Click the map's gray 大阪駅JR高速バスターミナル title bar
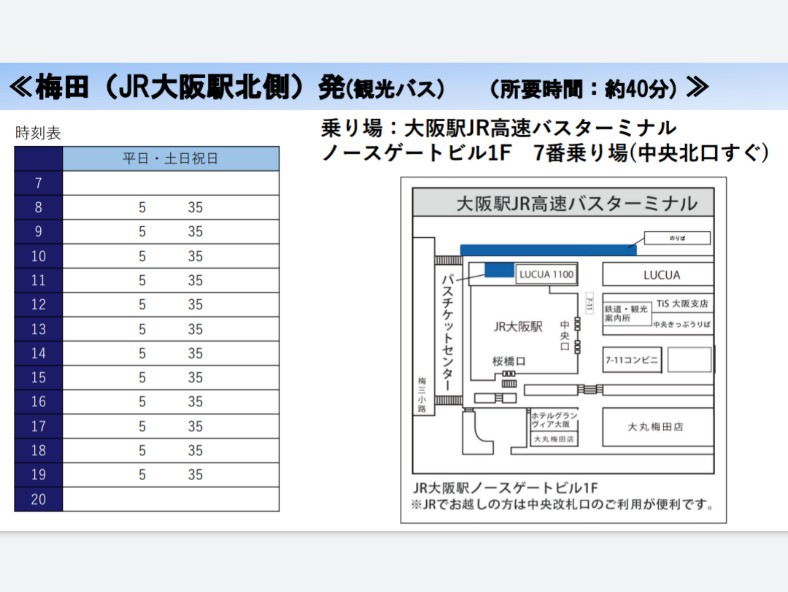The height and width of the screenshot is (592, 788). coord(563,203)
